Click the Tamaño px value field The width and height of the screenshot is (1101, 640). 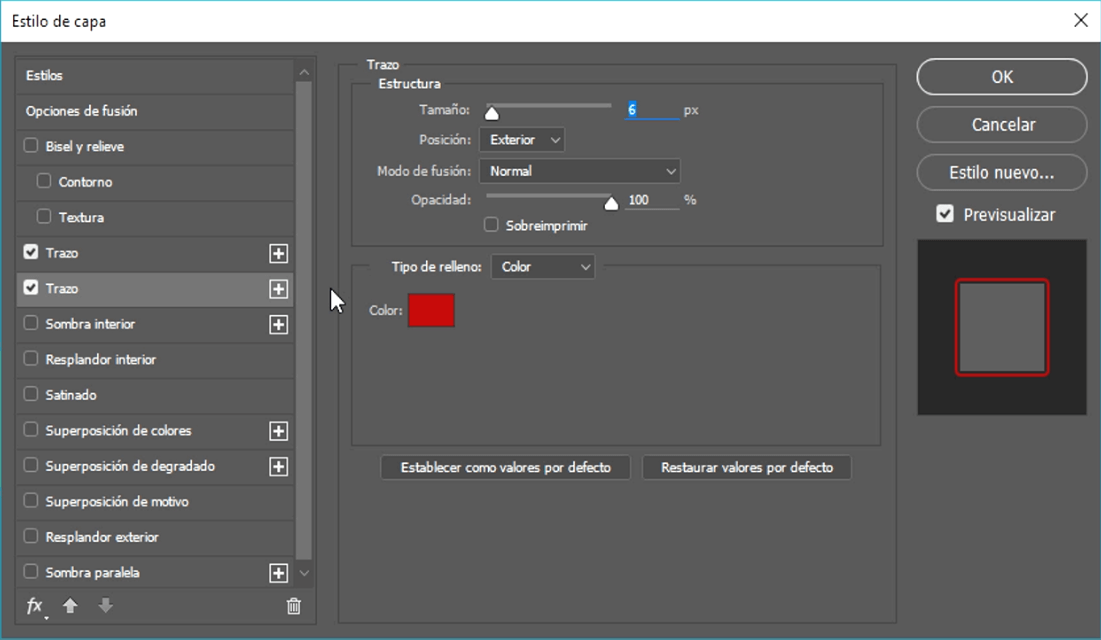[652, 110]
